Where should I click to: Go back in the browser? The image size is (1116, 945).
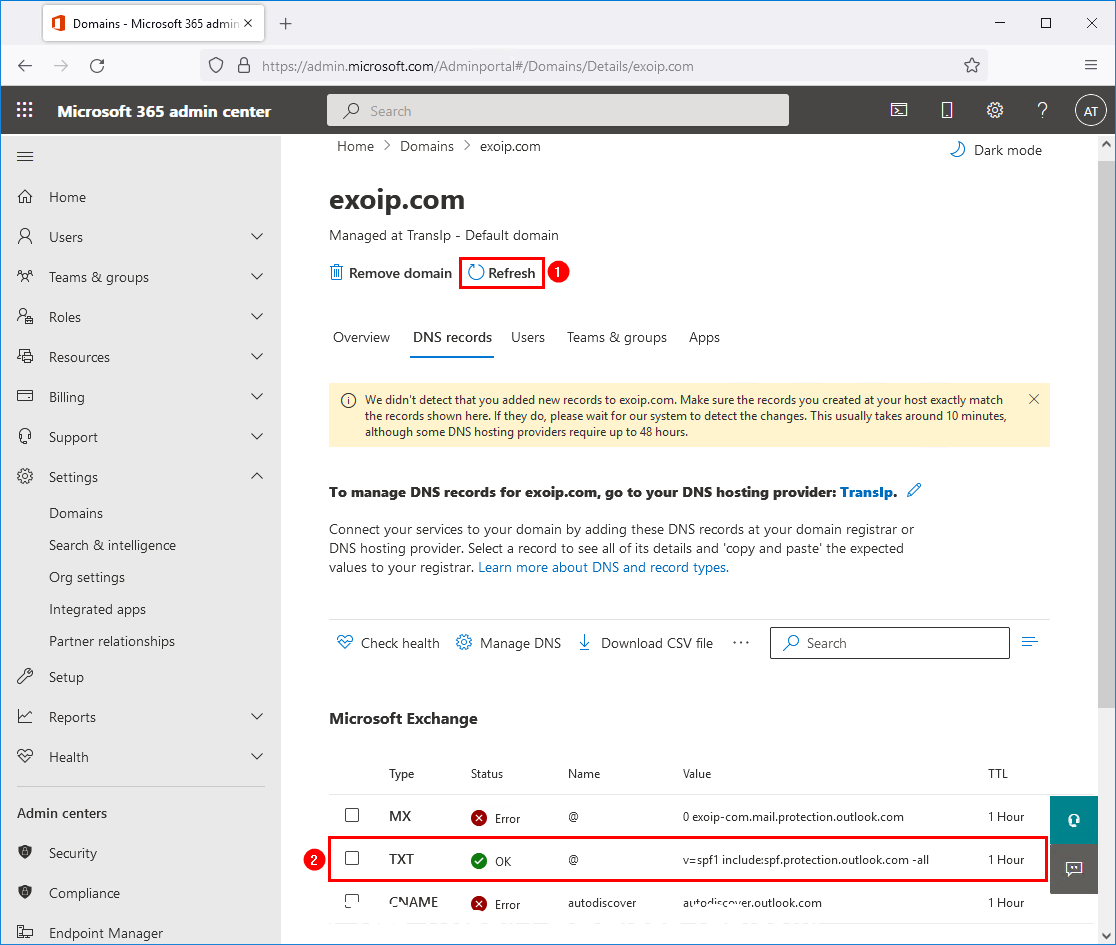coord(25,65)
